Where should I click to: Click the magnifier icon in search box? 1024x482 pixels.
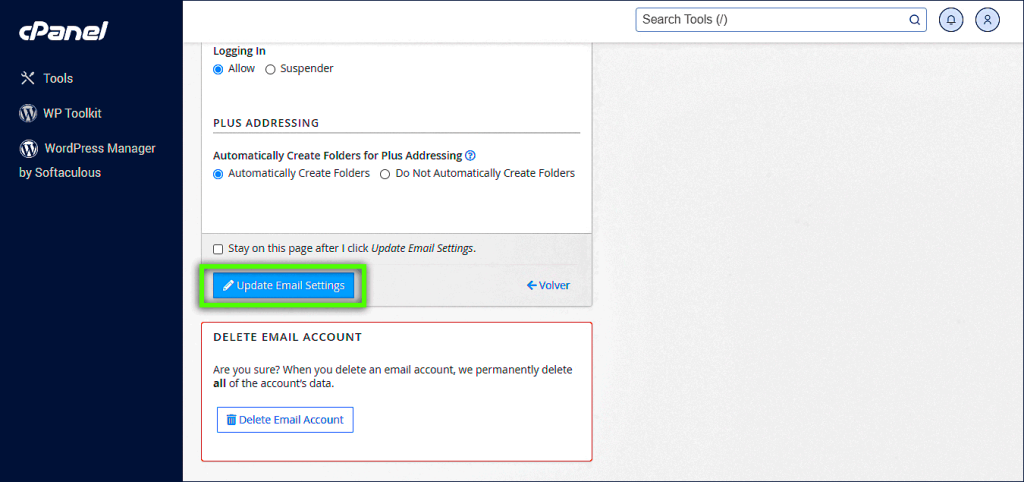[x=914, y=19]
